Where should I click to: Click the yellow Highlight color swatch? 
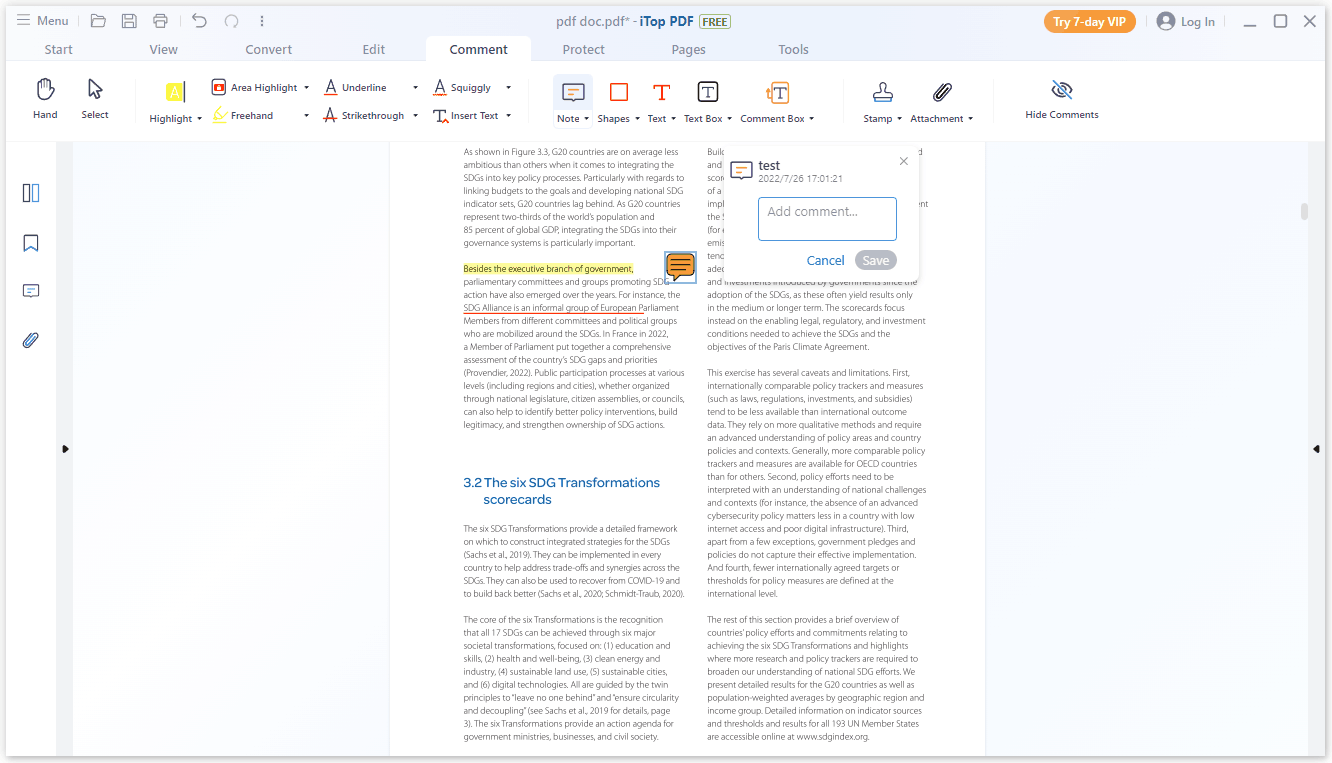[175, 92]
